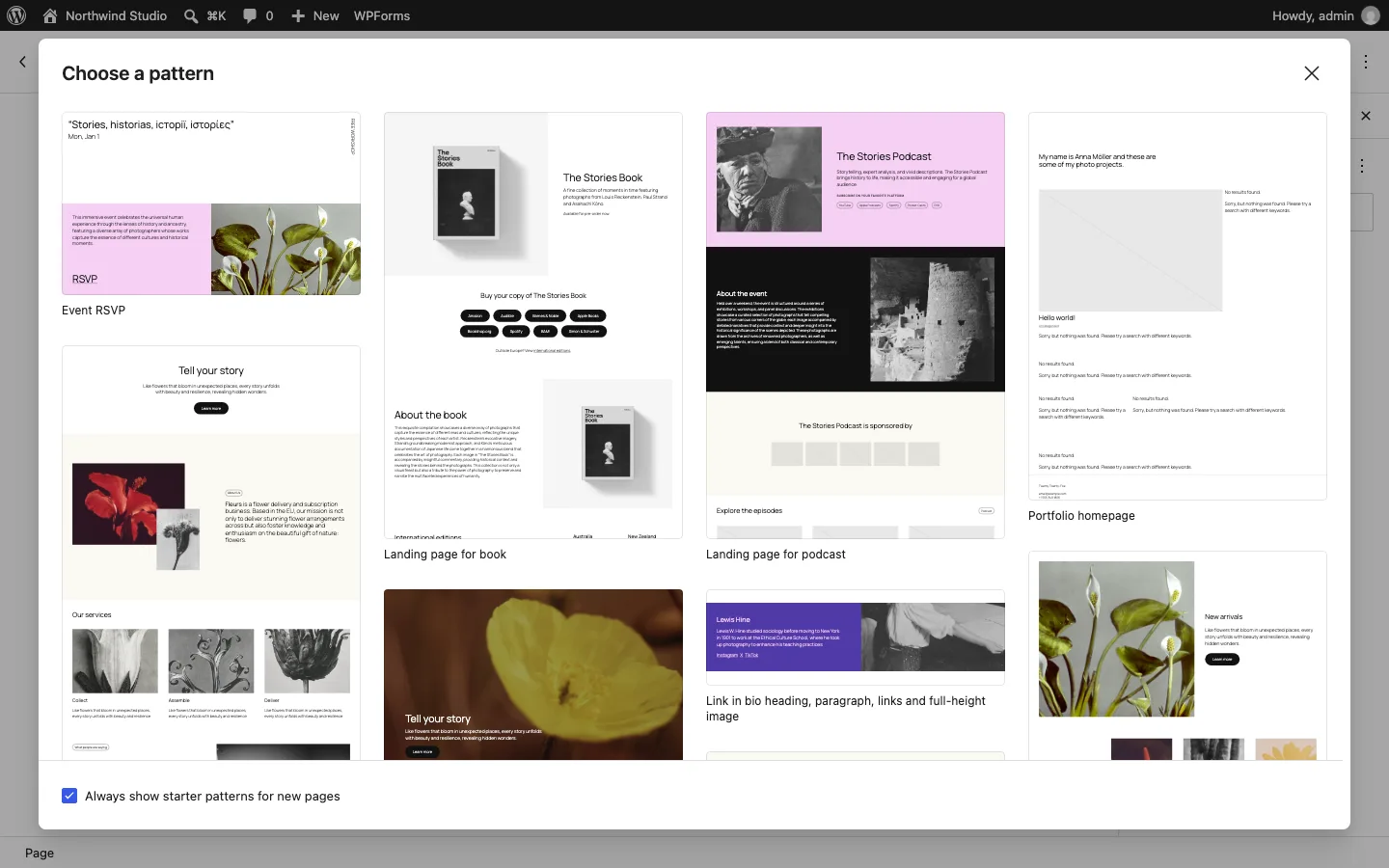Screen dimensions: 1389x868
Task: Open WPForms admin bar menu
Action: 382,15
